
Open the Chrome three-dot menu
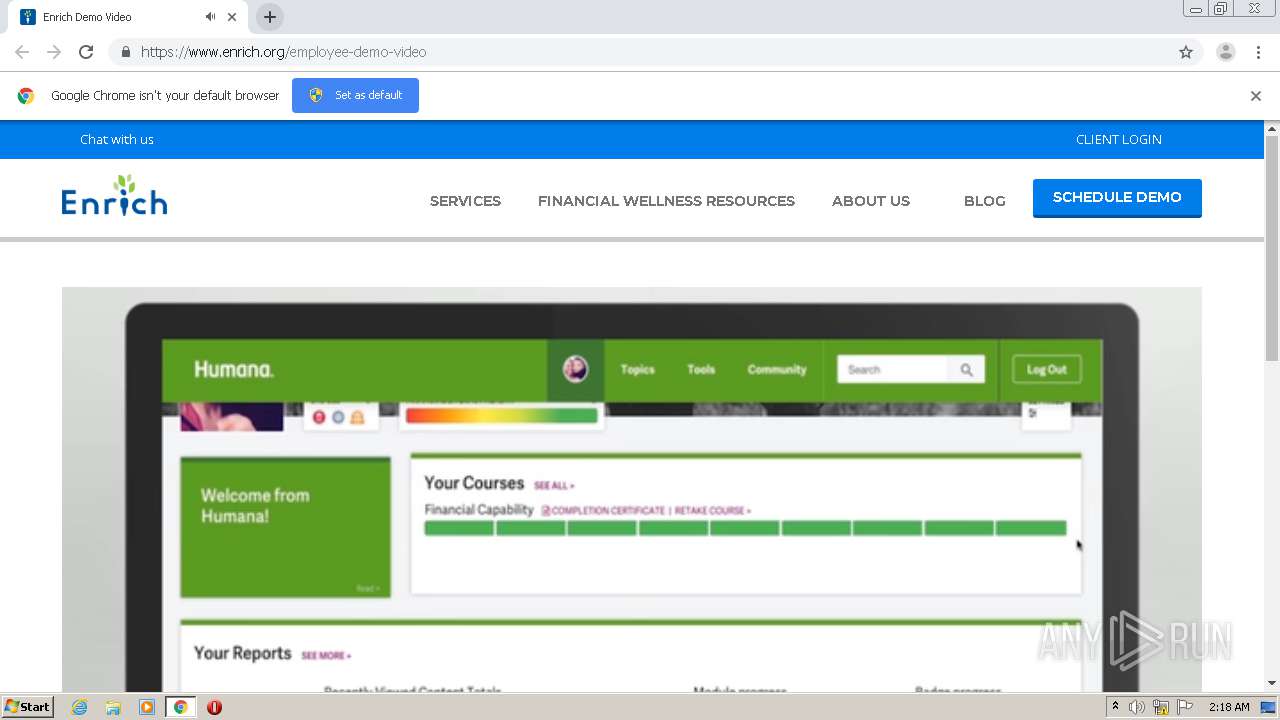tap(1258, 52)
